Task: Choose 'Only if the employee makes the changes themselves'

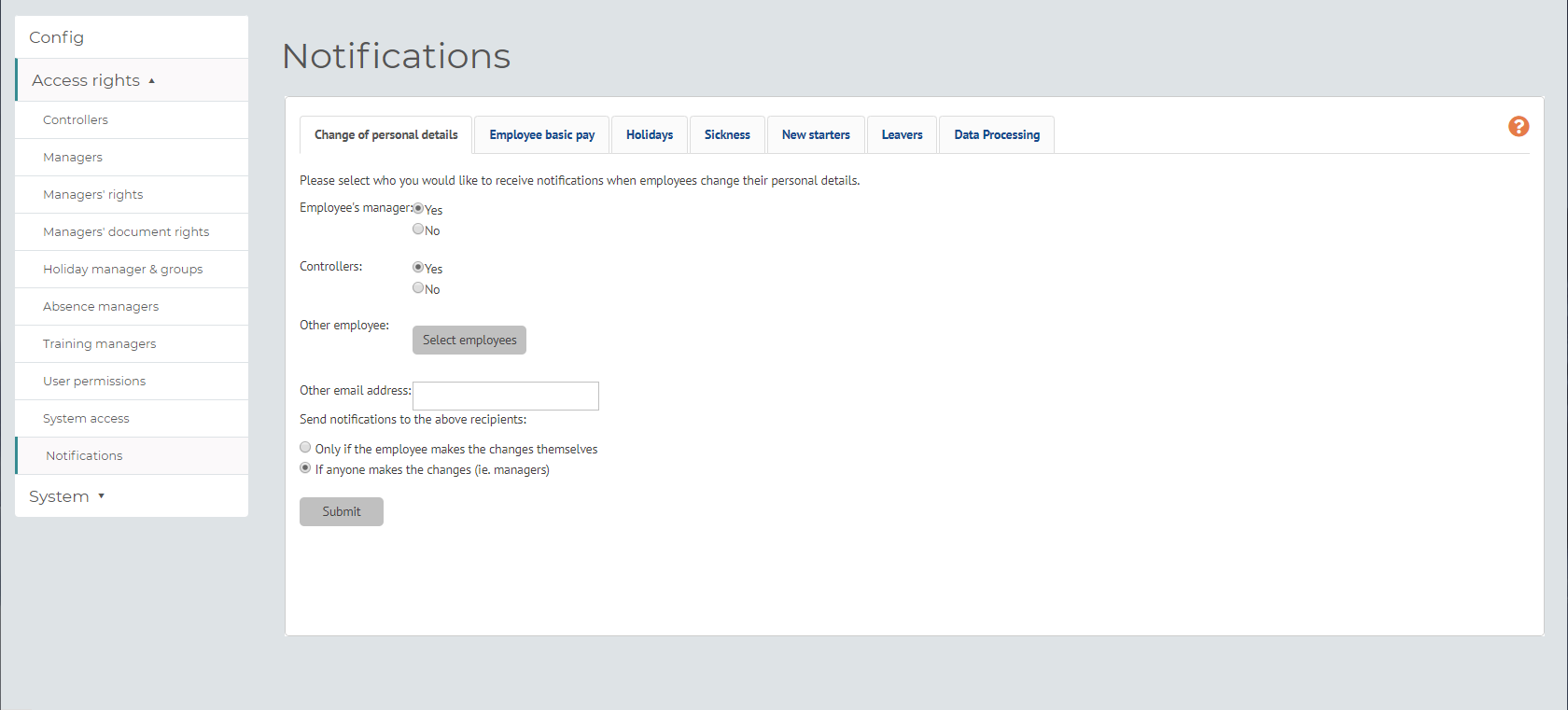Action: (305, 448)
